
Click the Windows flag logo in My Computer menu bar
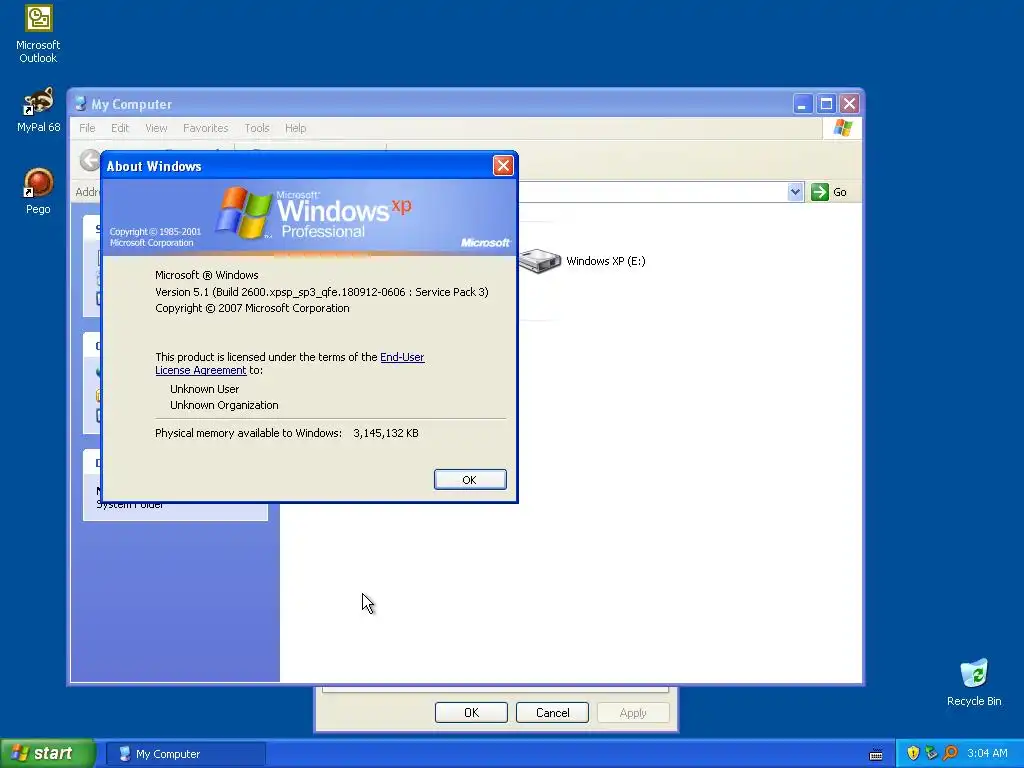click(842, 128)
